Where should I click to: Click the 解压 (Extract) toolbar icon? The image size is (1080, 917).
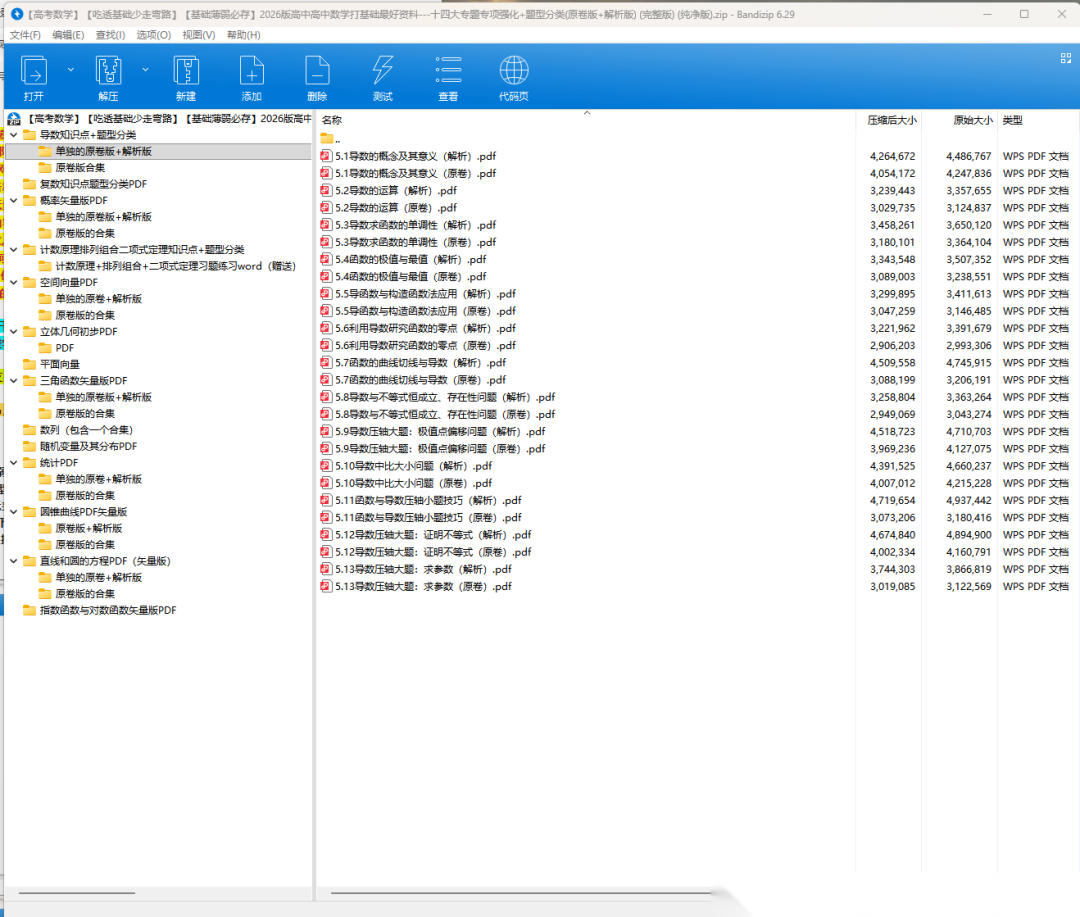click(x=108, y=72)
